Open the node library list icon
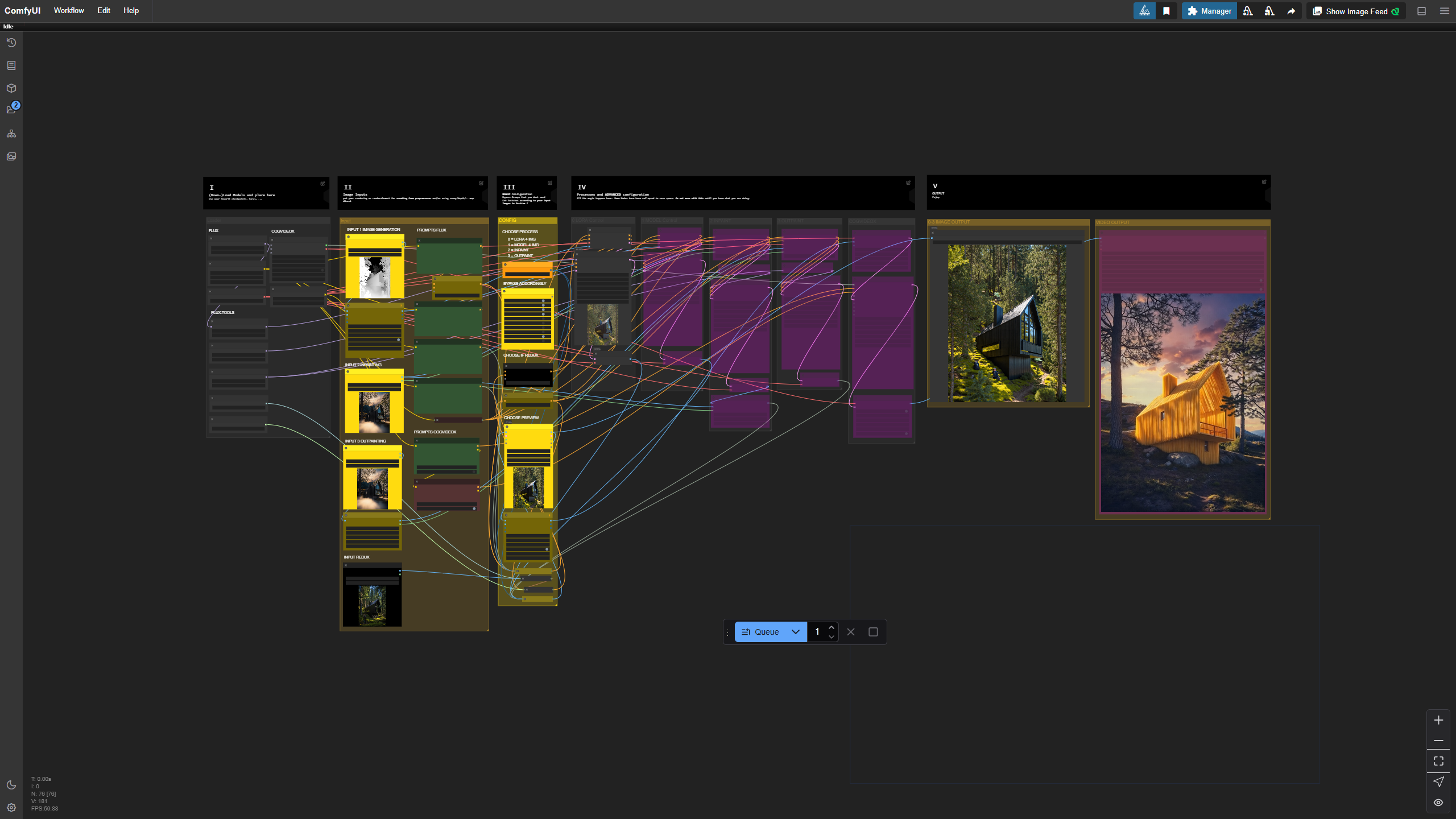The image size is (1456, 819). (x=11, y=65)
